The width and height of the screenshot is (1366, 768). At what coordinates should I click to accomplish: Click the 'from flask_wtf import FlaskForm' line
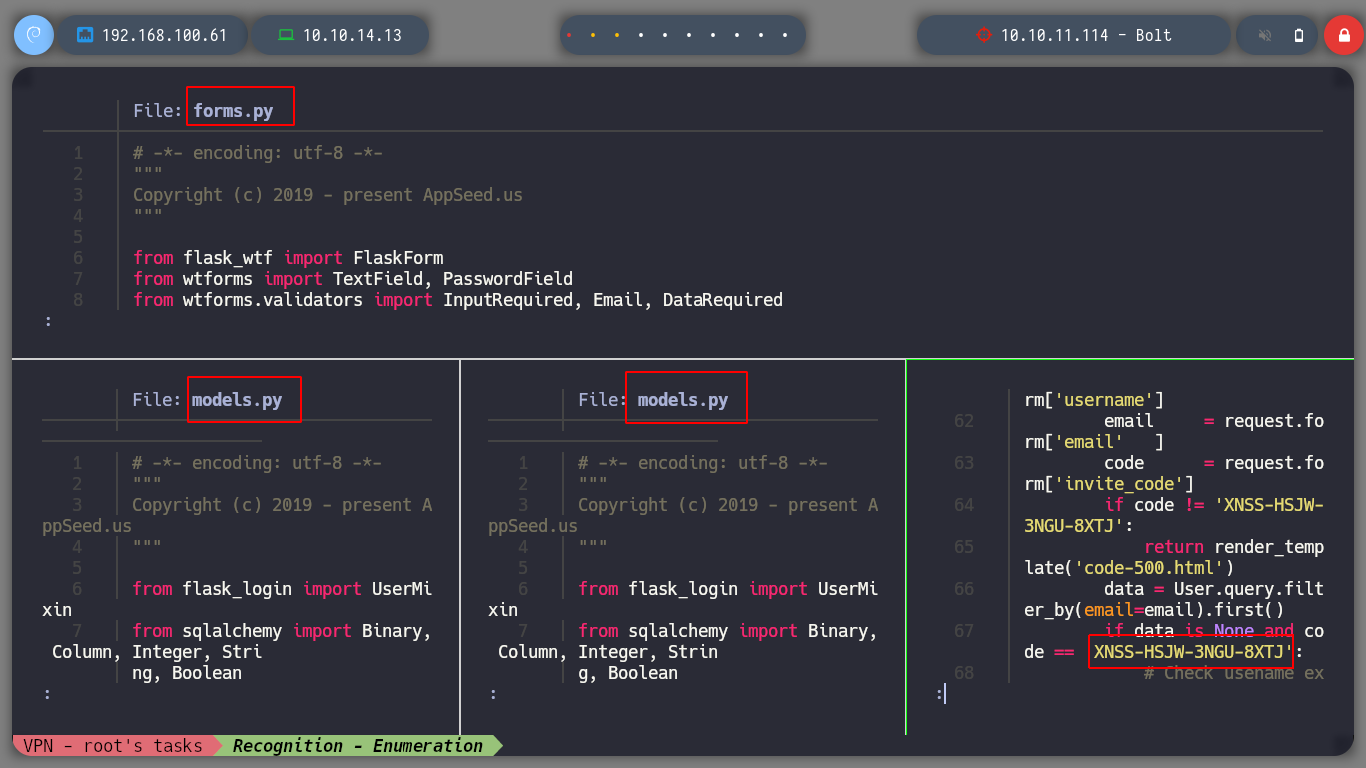pos(288,258)
